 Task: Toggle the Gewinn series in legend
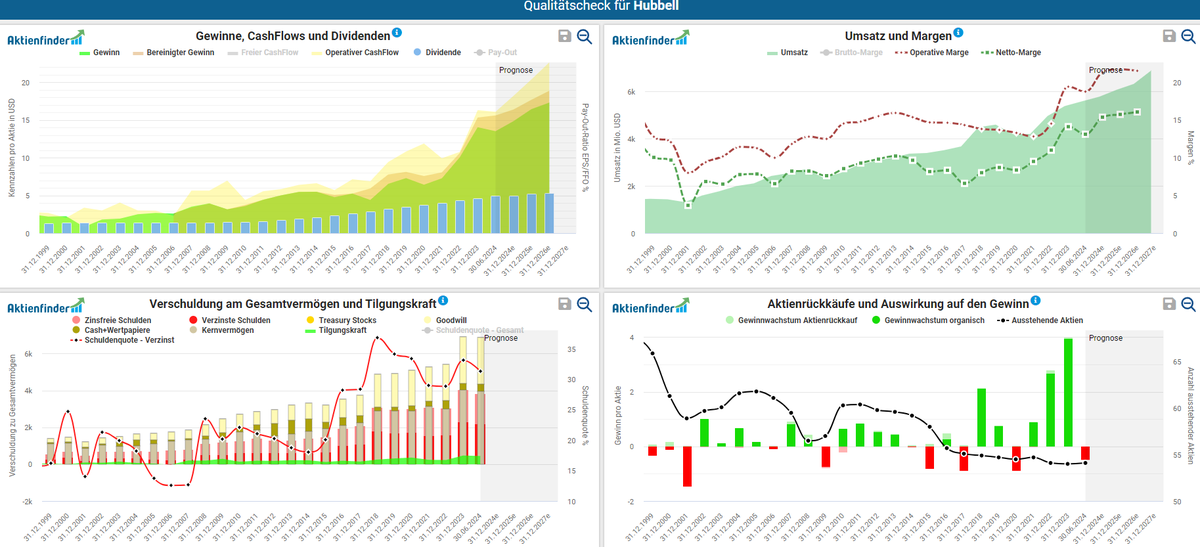coord(99,52)
